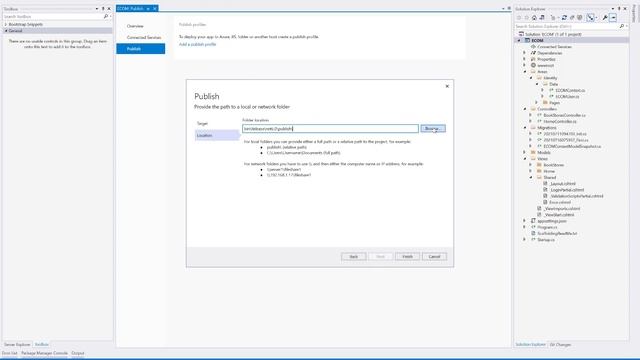Viewport: 640px width, 360px height.
Task: Switch to the Server Explorer tab
Action: 17,344
